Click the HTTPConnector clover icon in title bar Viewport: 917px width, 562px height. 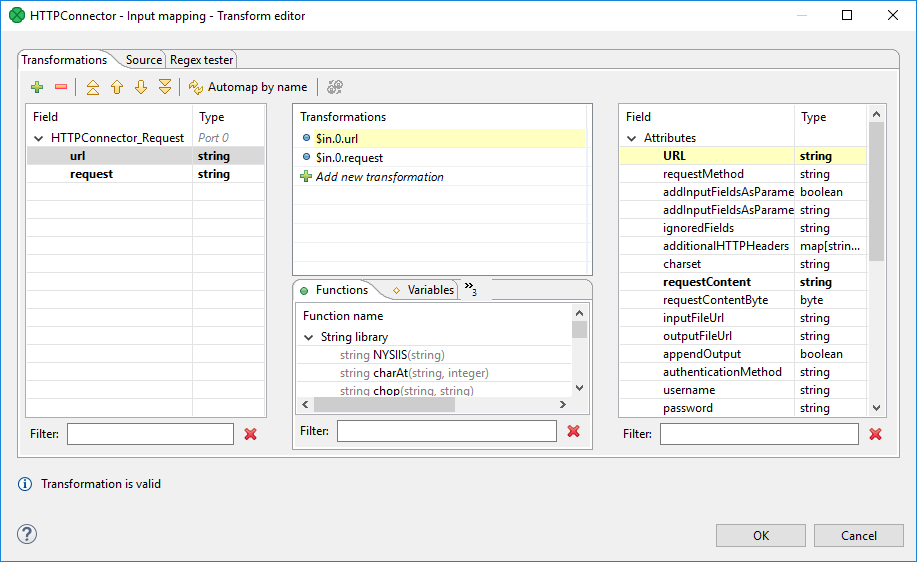(17, 15)
